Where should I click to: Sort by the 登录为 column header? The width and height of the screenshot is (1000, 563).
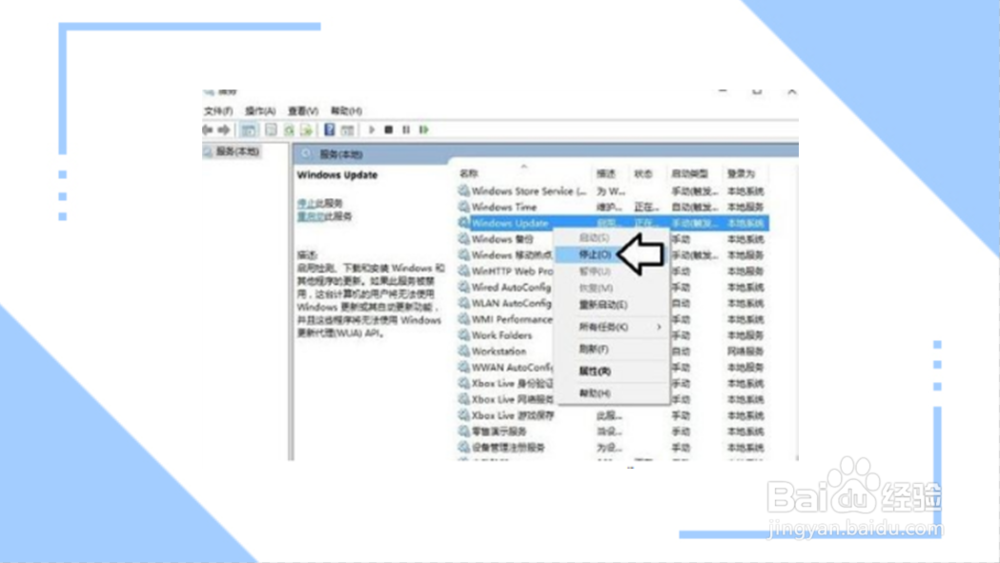pyautogui.click(x=741, y=173)
